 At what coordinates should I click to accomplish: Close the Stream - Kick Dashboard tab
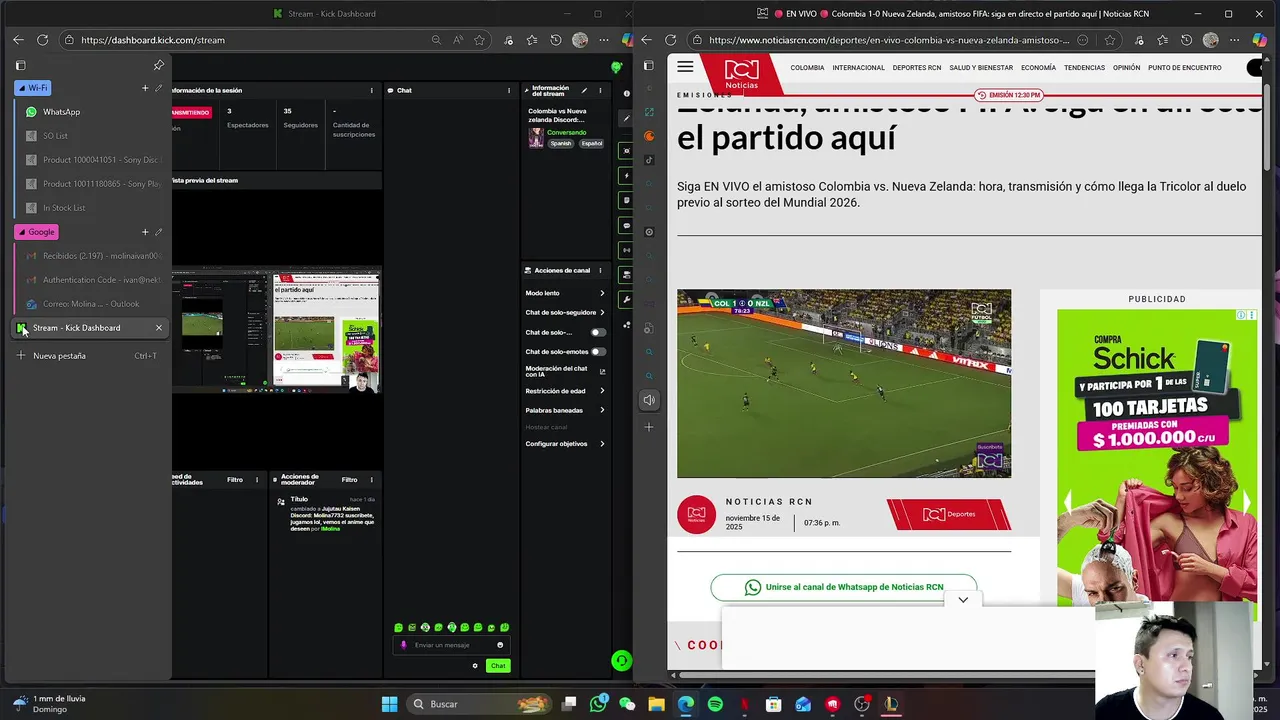pyautogui.click(x=158, y=328)
